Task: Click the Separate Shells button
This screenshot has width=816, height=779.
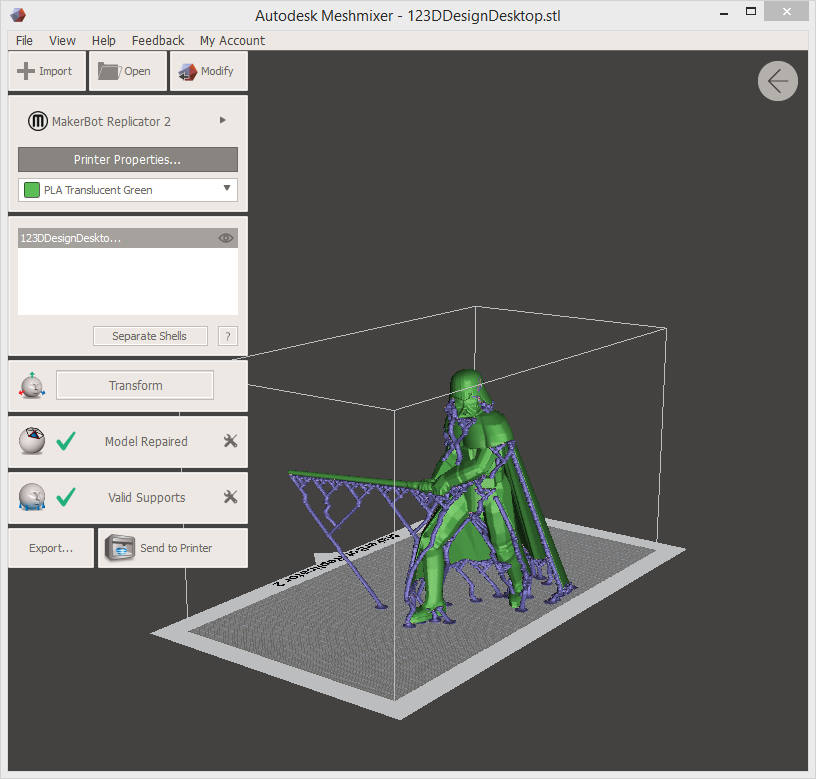Action: pos(149,336)
